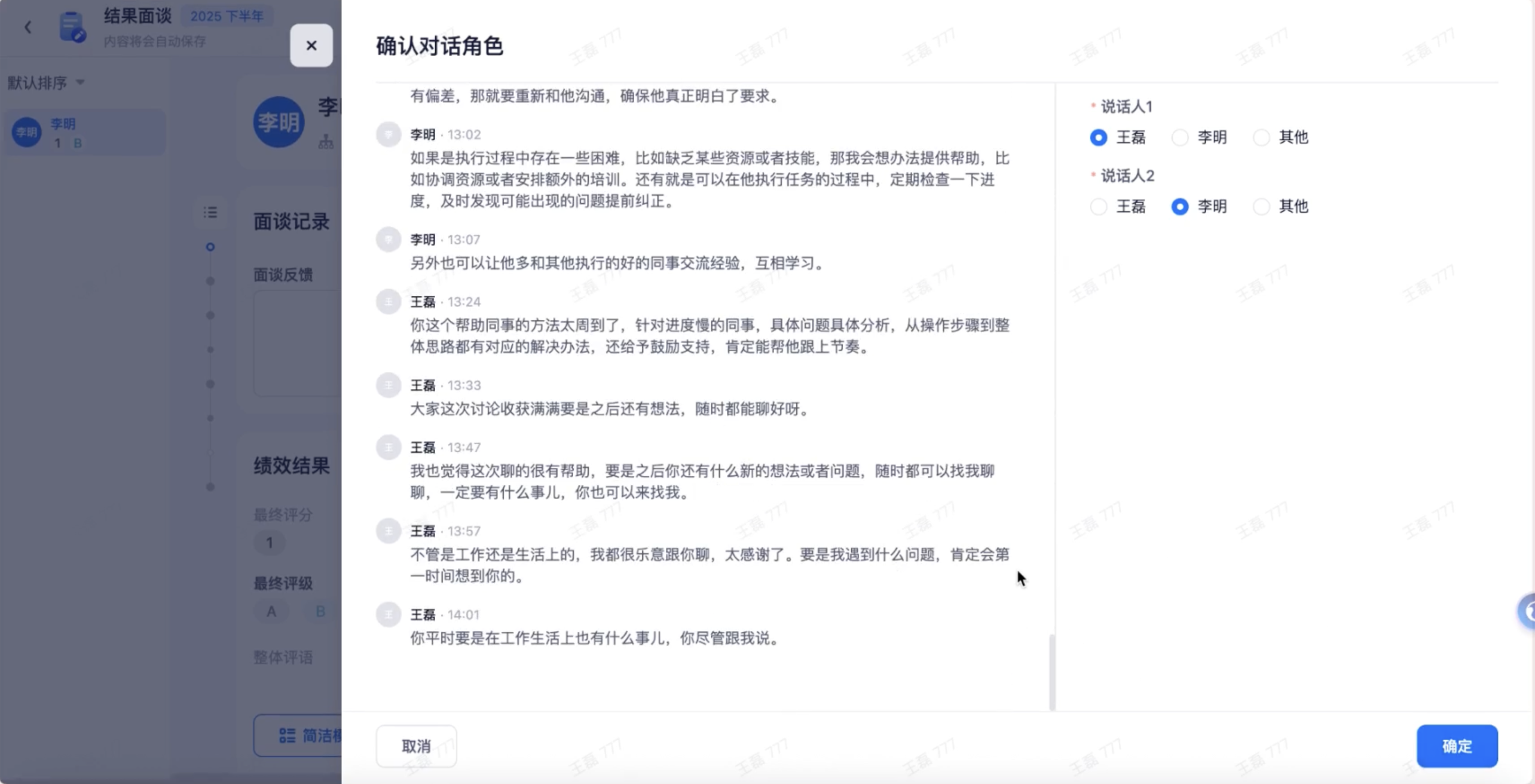Click 王磊's avatar at 13:24 message

pos(388,302)
